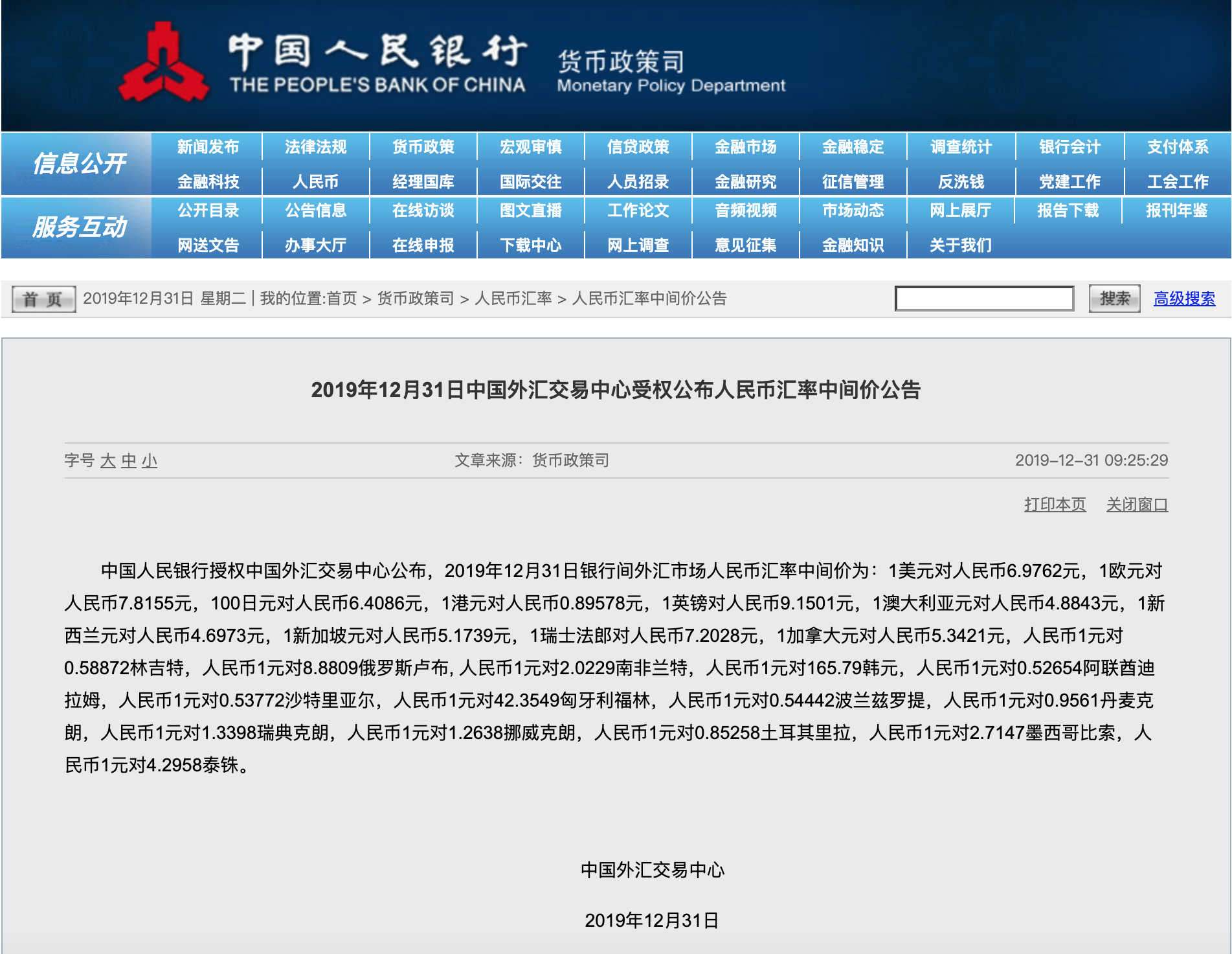Image resolution: width=1232 pixels, height=954 pixels.
Task: Go to 关于我们 page
Action: (x=961, y=245)
